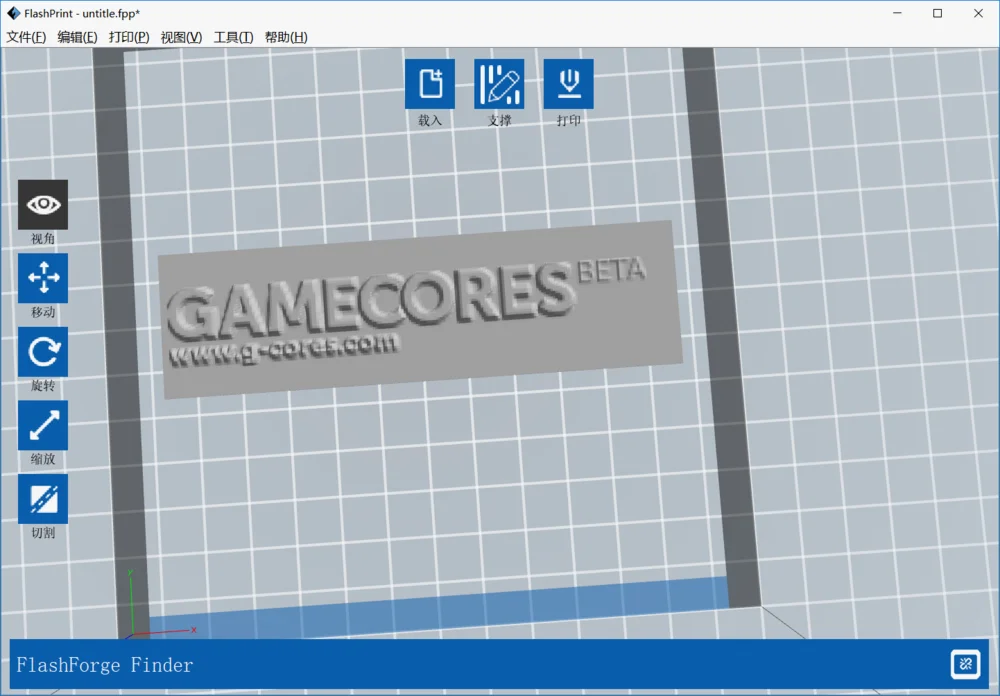The height and width of the screenshot is (696, 1000).
Task: Click the Print (打印) icon
Action: tap(568, 84)
